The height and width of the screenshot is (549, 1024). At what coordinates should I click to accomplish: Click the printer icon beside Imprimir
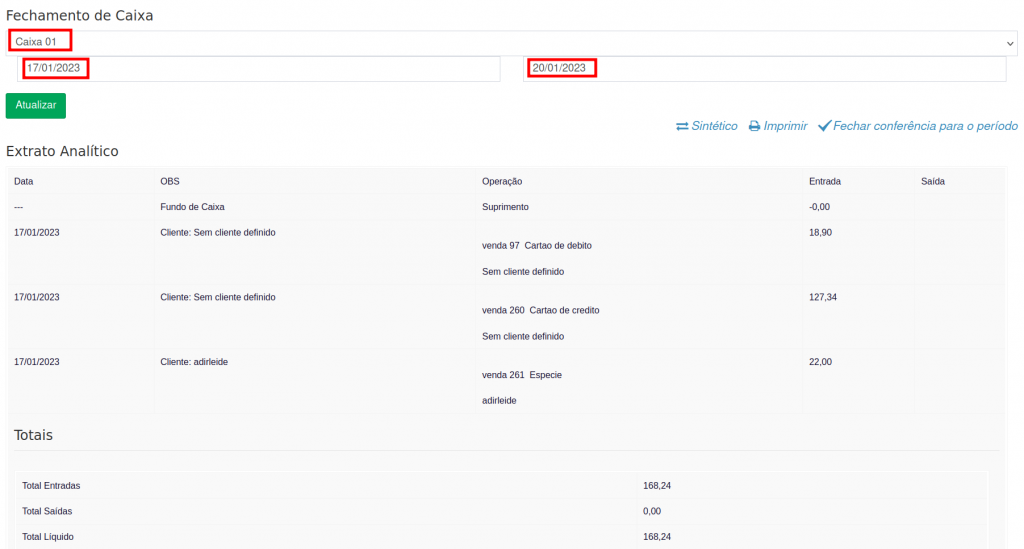pos(755,127)
